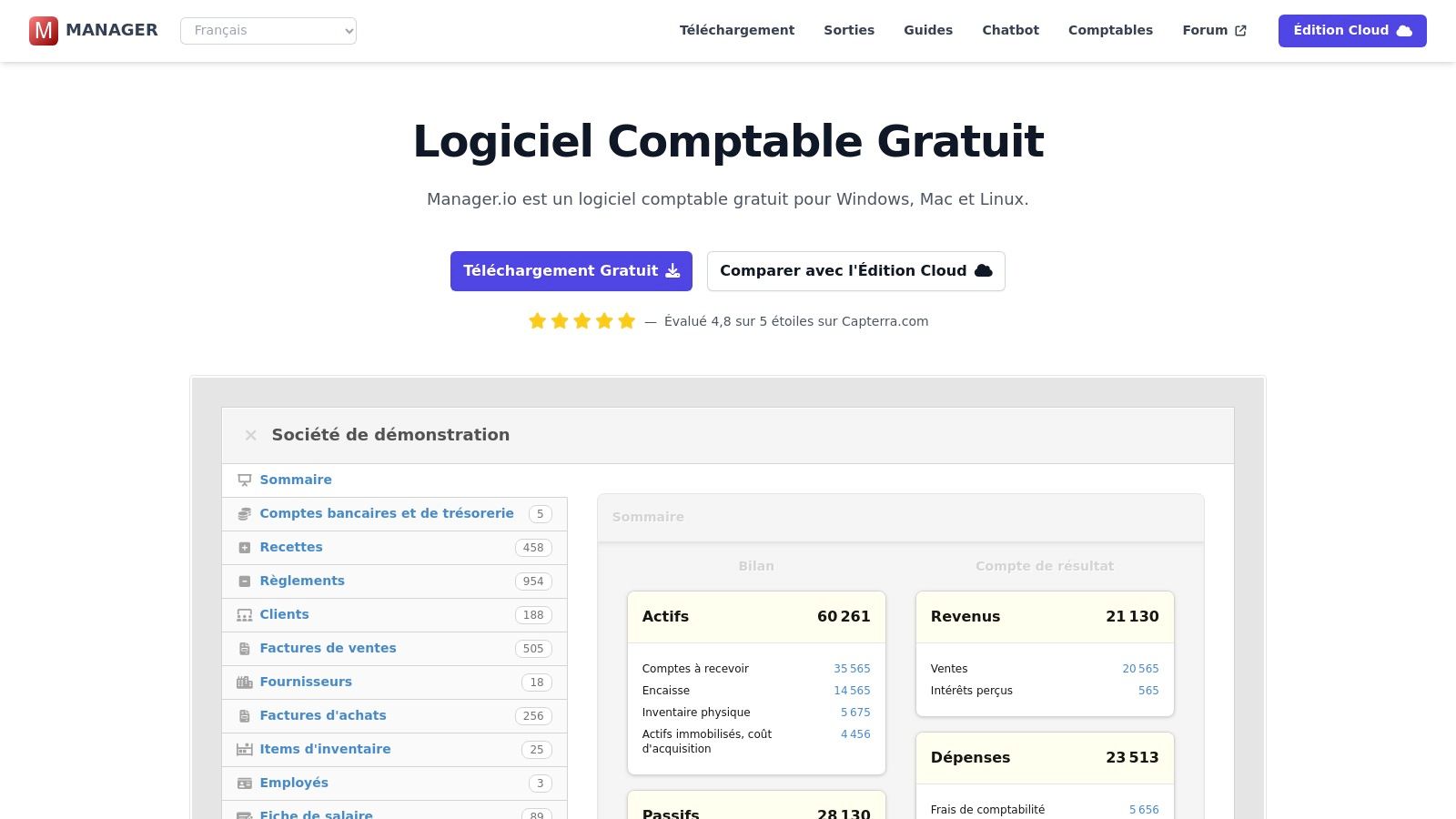The width and height of the screenshot is (1456, 819).
Task: Click Comparer avec l'Édition Cloud button
Action: tap(856, 271)
